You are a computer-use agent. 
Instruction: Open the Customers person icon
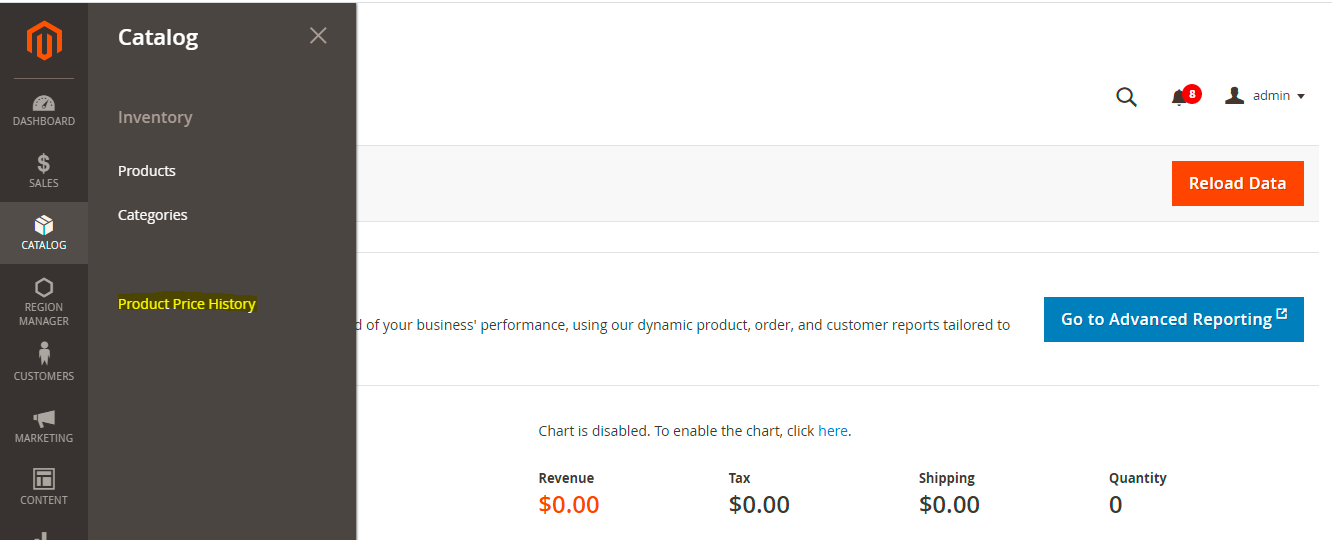click(x=44, y=353)
